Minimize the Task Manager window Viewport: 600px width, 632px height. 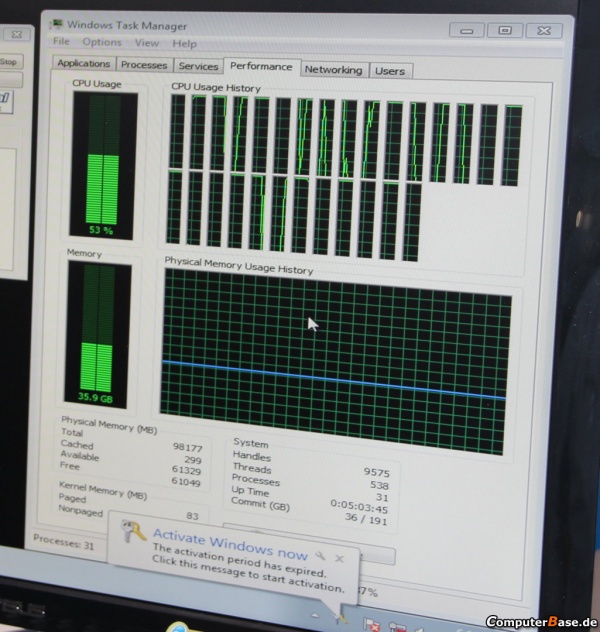point(467,31)
